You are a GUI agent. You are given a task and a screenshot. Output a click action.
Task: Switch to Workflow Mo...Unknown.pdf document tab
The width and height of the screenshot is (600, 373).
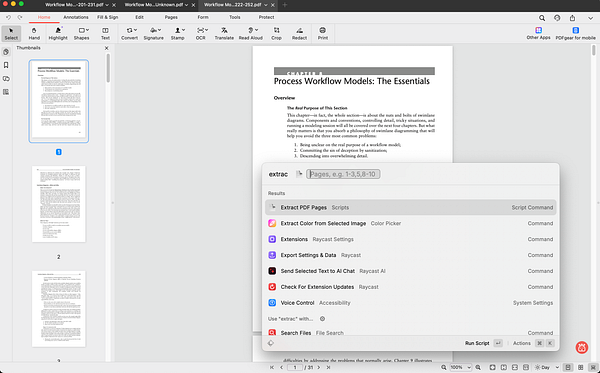click(x=154, y=5)
